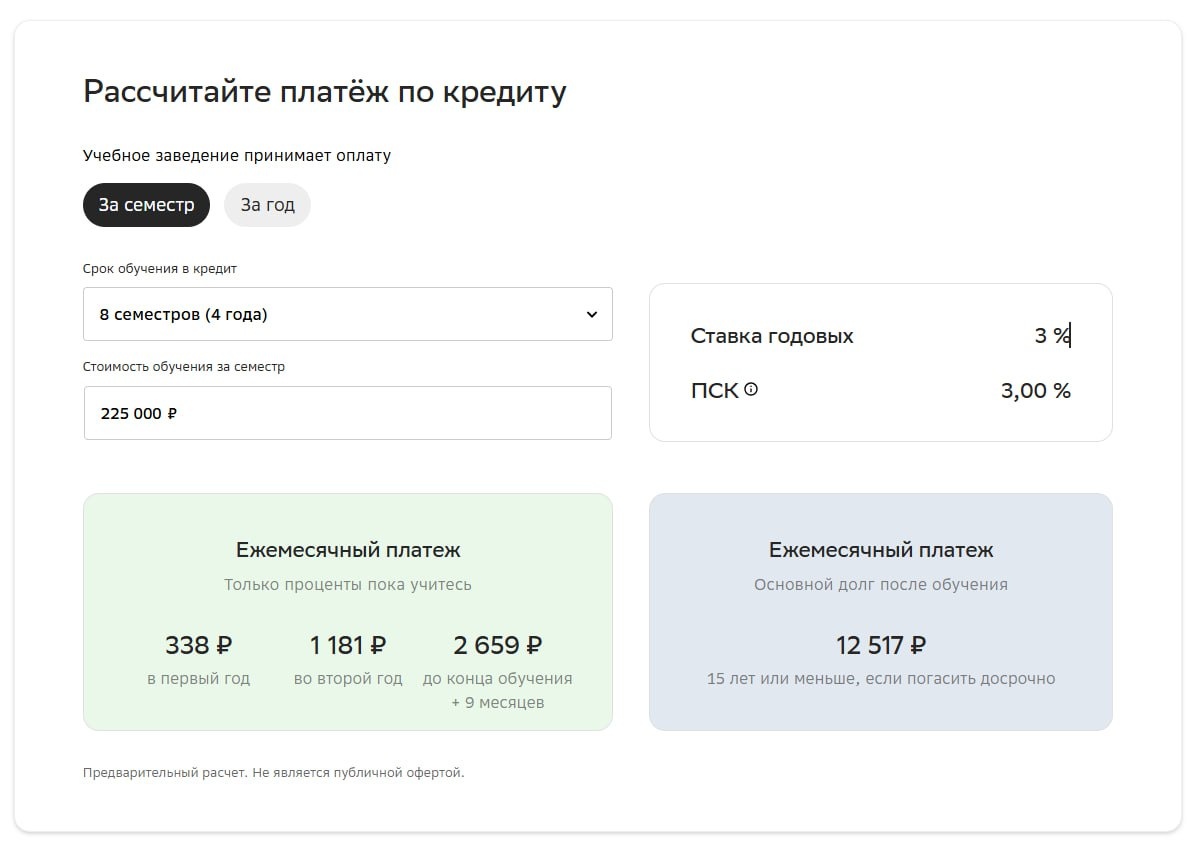Select the "За семестр" payment option
The height and width of the screenshot is (847, 1195).
click(146, 205)
